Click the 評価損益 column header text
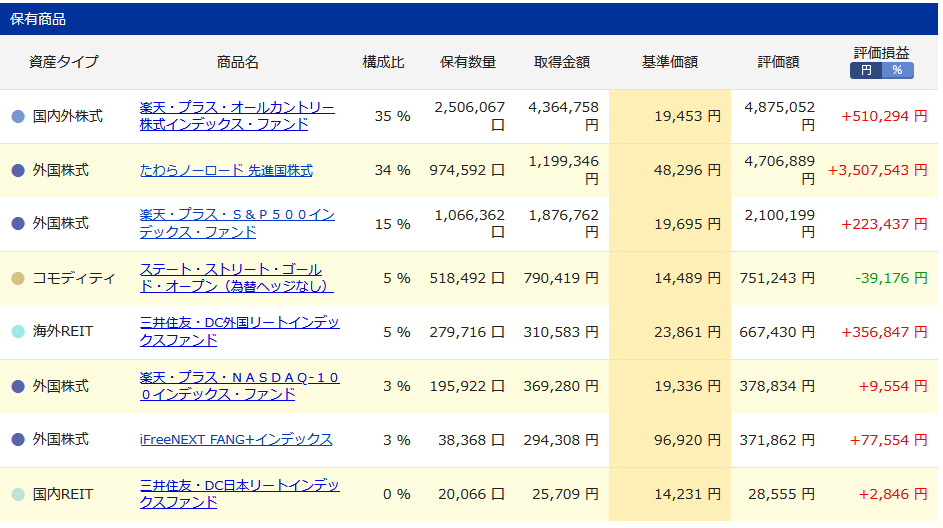Viewport: 943px width, 528px height. 882,52
